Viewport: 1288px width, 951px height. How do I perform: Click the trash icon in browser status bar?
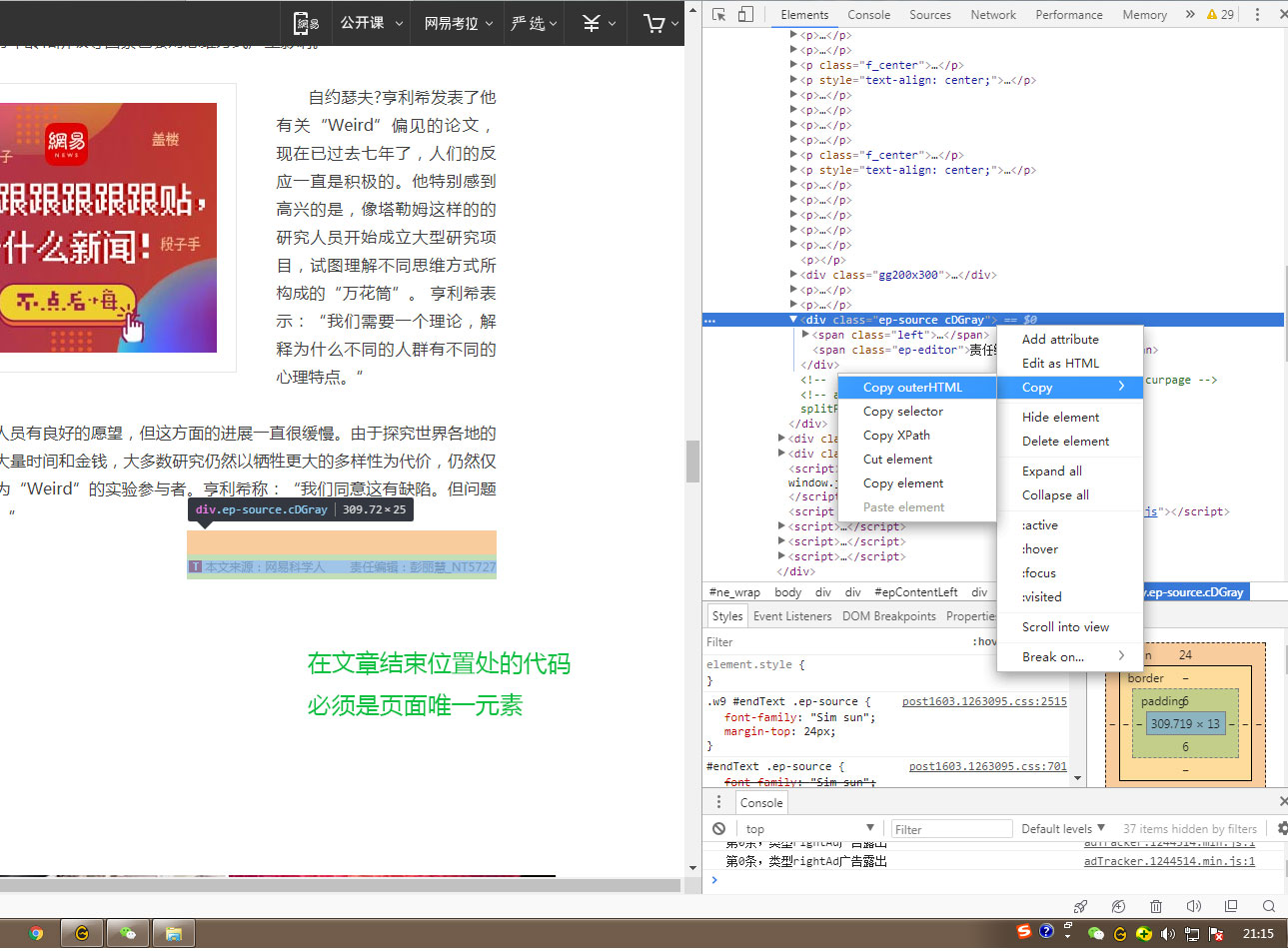[1156, 906]
